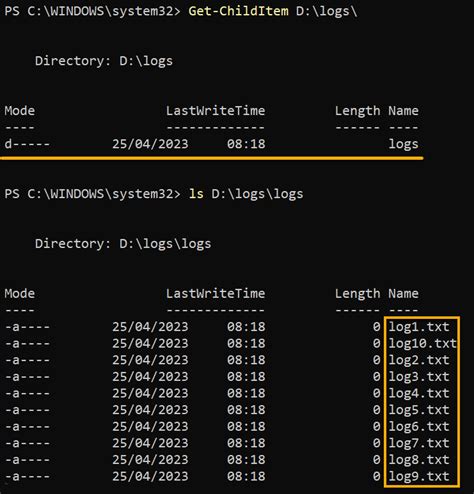The height and width of the screenshot is (494, 474).
Task: Click file name log10.txt
Action: [x=422, y=344]
